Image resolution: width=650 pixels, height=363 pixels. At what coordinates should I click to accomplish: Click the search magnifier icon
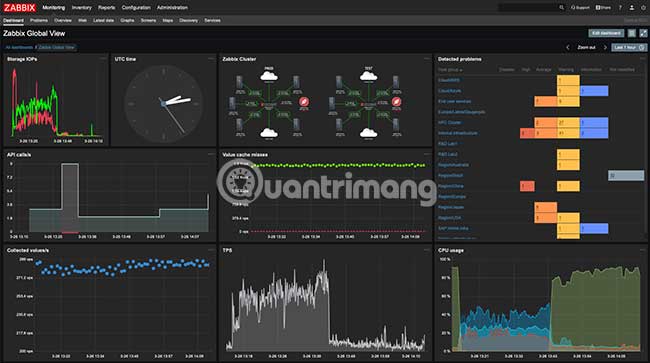562,7
